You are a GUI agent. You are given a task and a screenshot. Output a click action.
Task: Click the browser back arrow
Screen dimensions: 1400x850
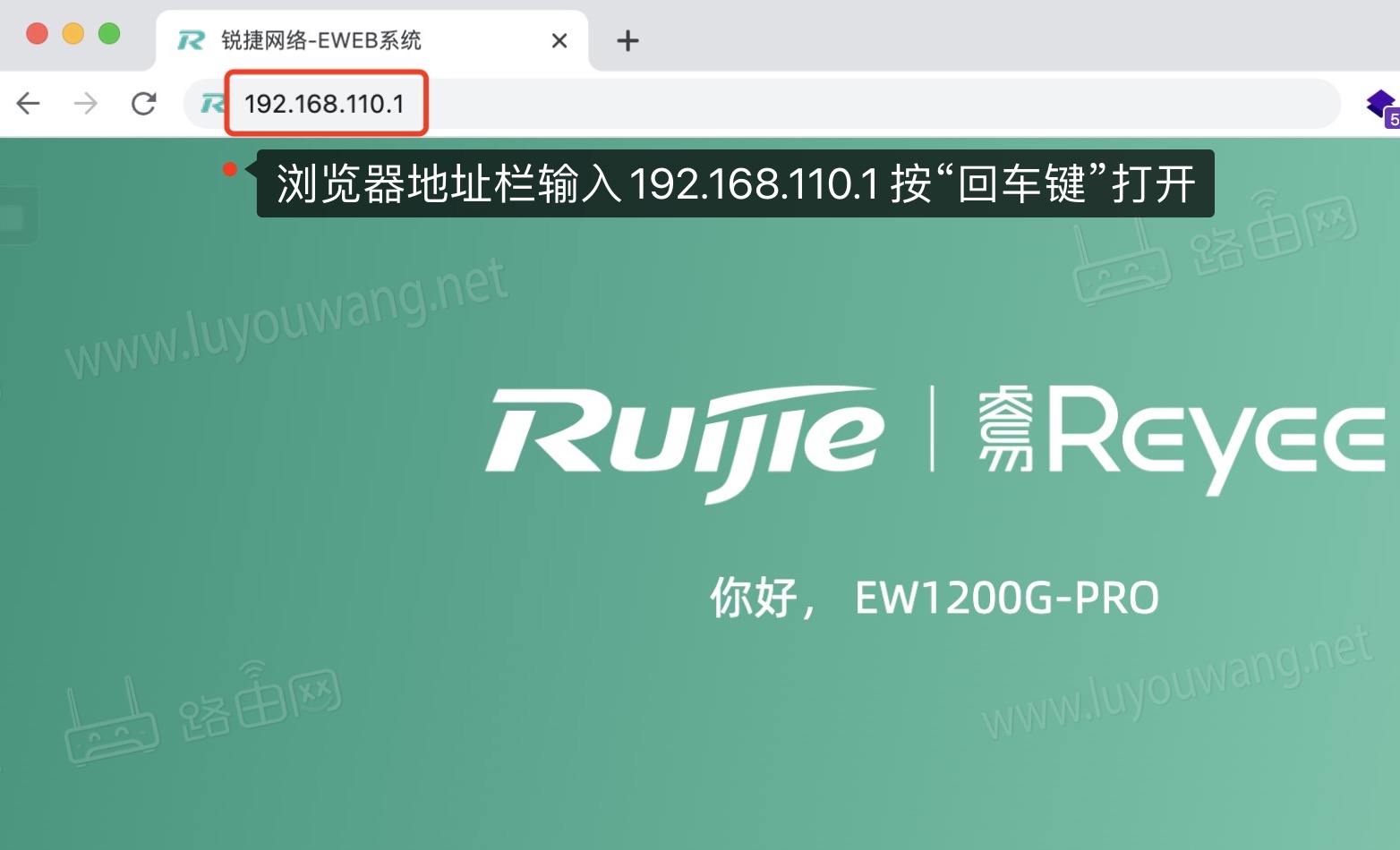coord(29,104)
